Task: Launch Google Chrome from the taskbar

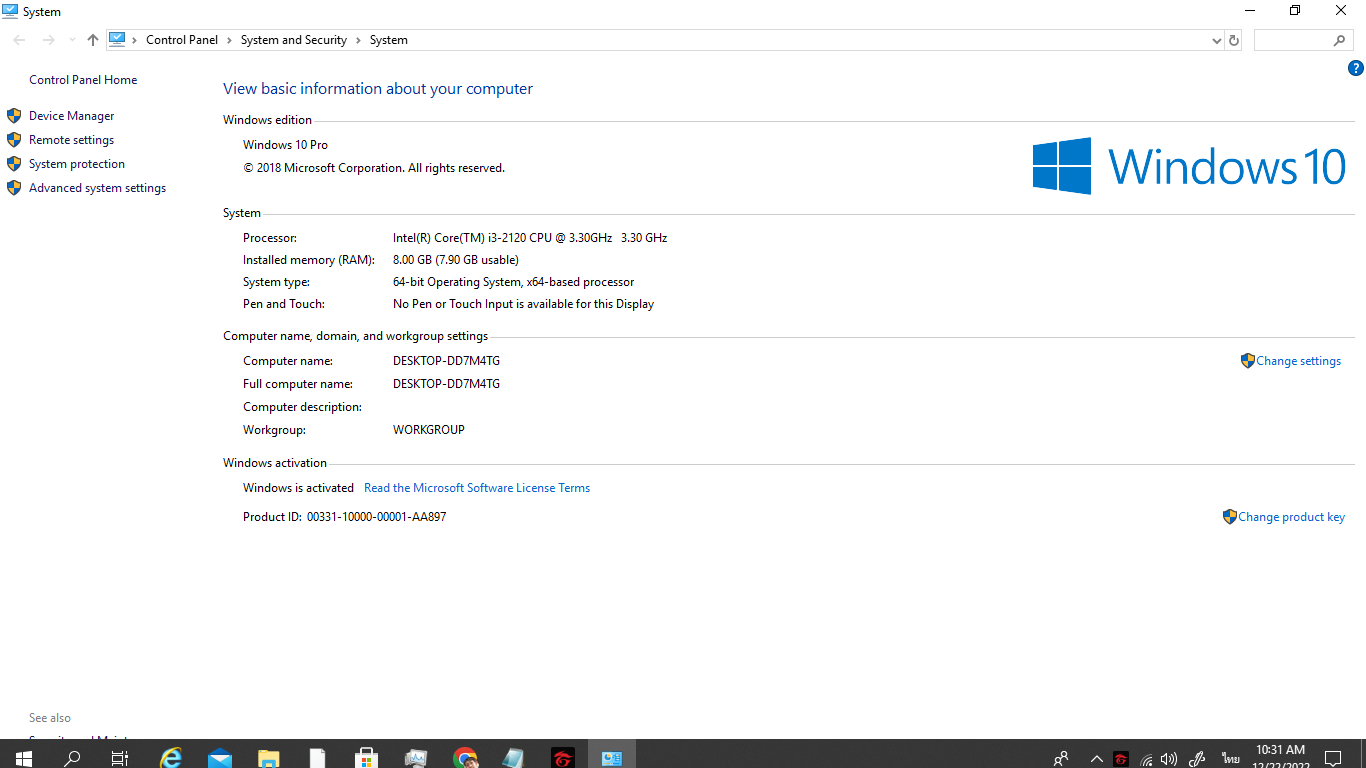Action: click(465, 758)
